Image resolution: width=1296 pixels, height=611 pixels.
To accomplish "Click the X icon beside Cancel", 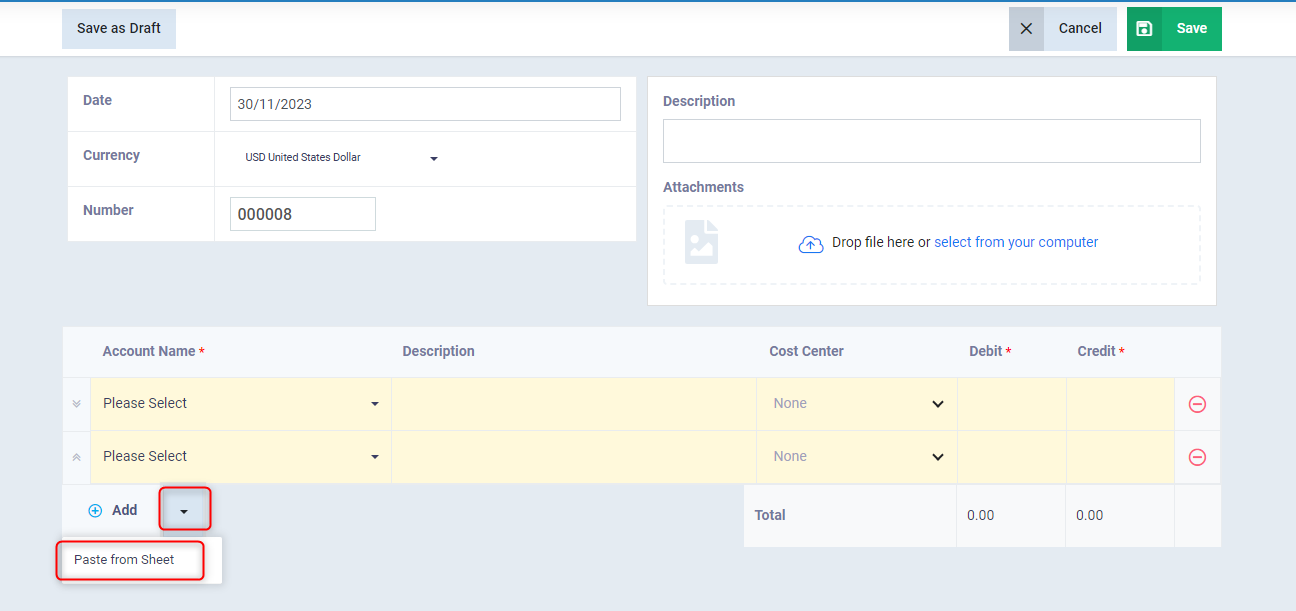I will [x=1026, y=29].
